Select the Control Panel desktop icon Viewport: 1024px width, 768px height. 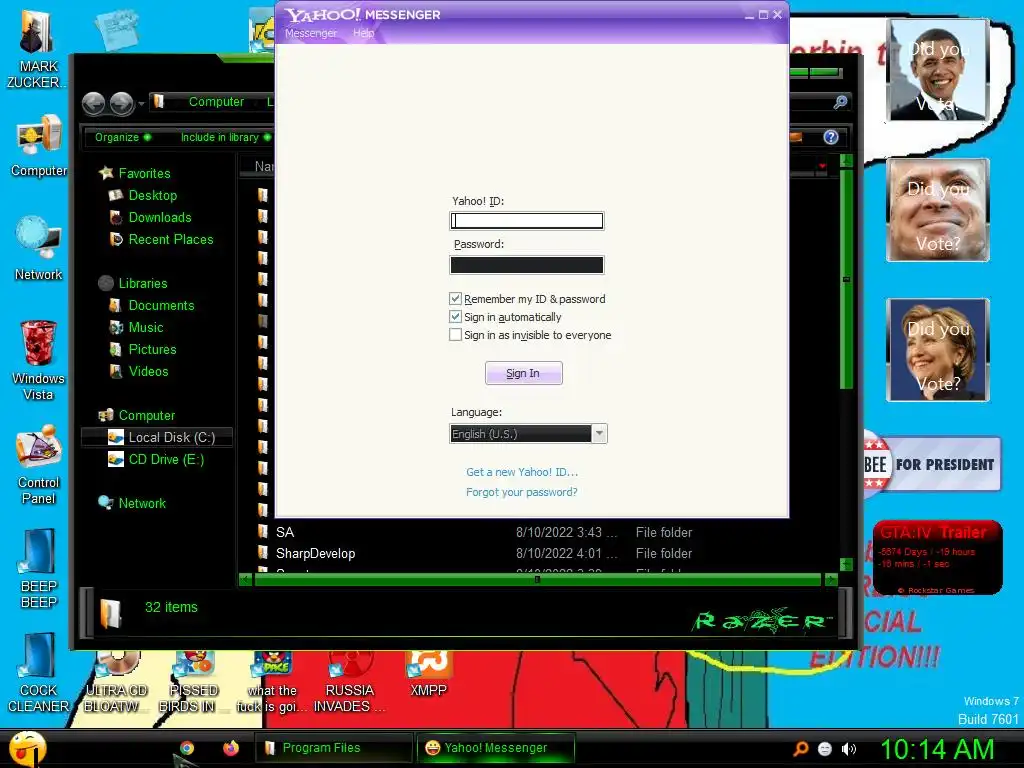(39, 464)
